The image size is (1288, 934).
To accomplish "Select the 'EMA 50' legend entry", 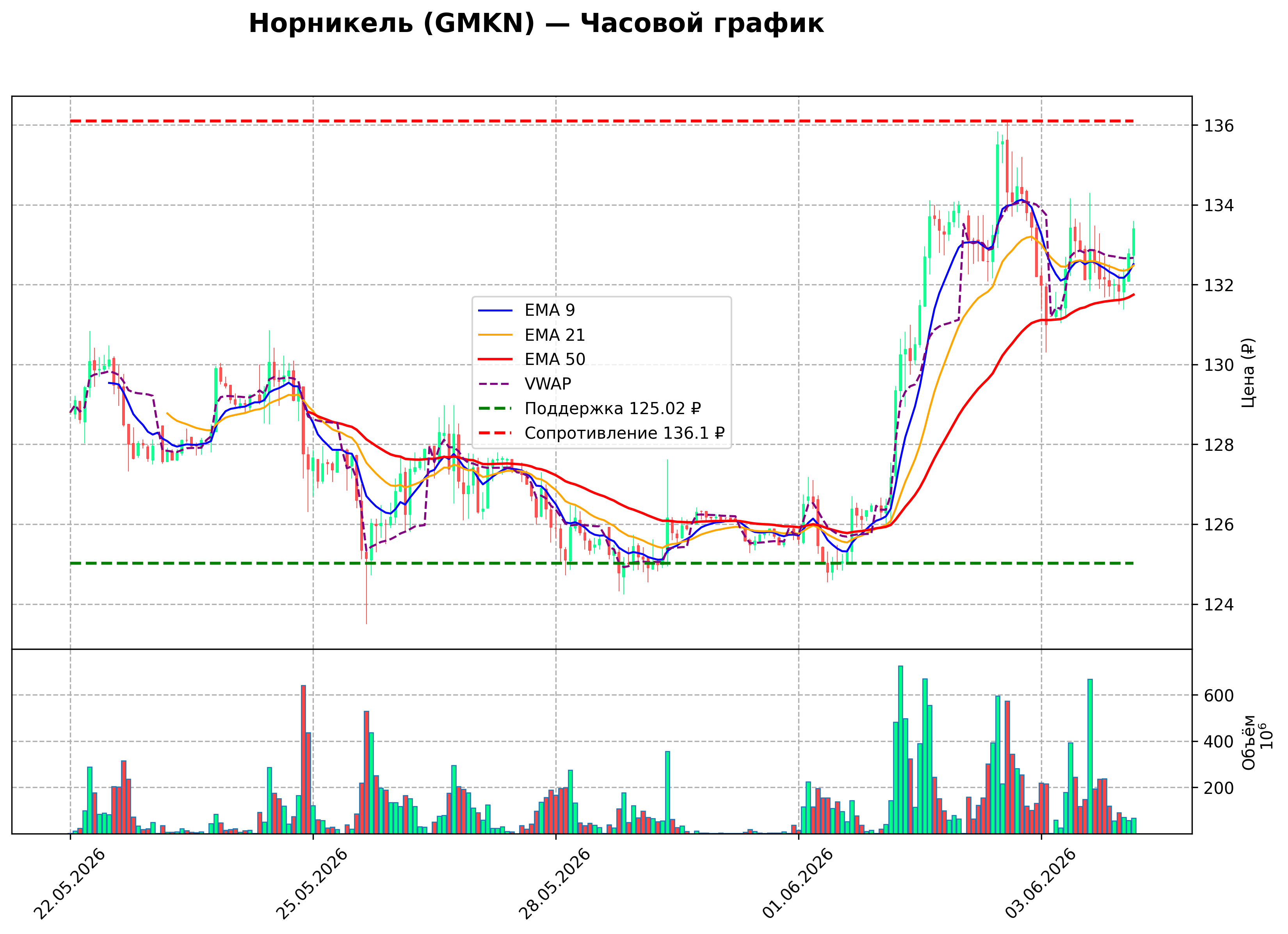I will [x=555, y=359].
